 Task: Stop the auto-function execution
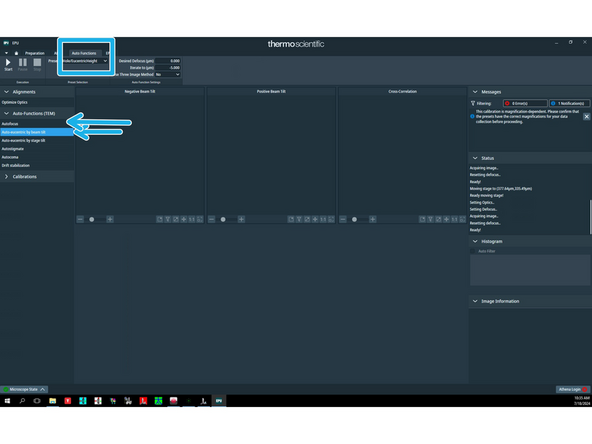[x=37, y=64]
